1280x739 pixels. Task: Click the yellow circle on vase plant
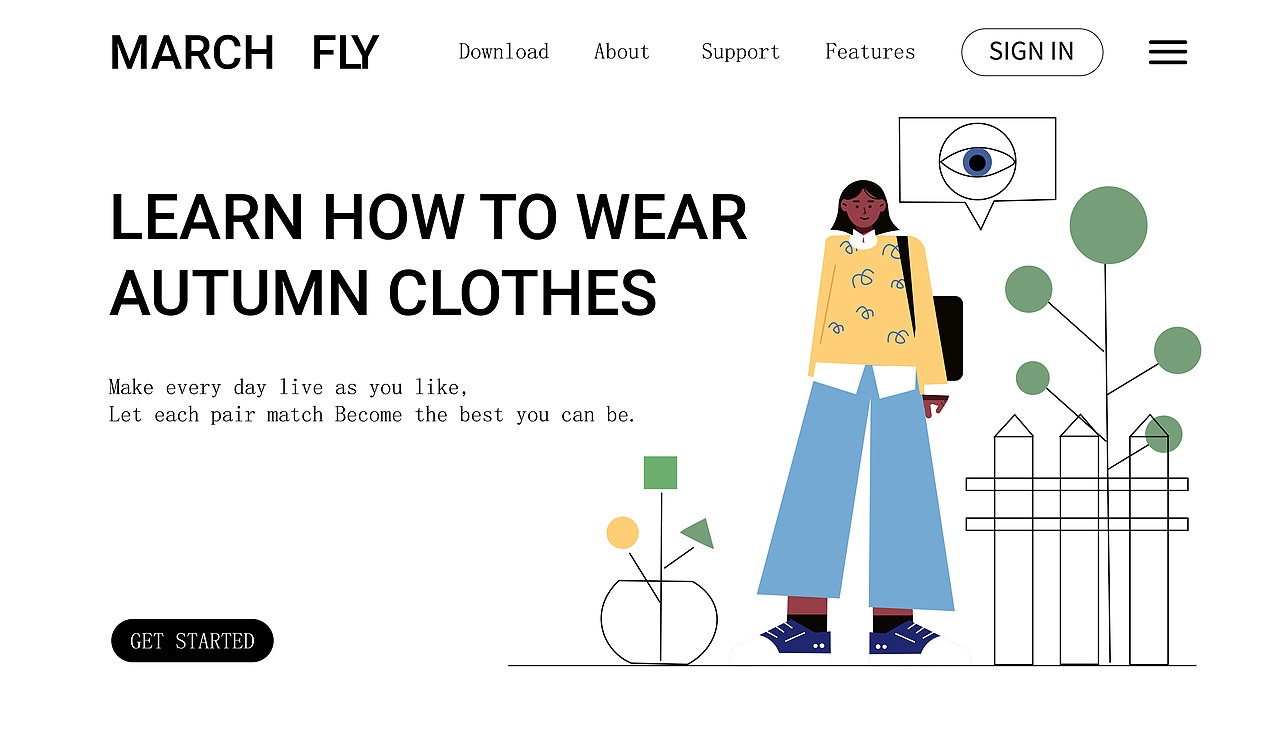(622, 533)
